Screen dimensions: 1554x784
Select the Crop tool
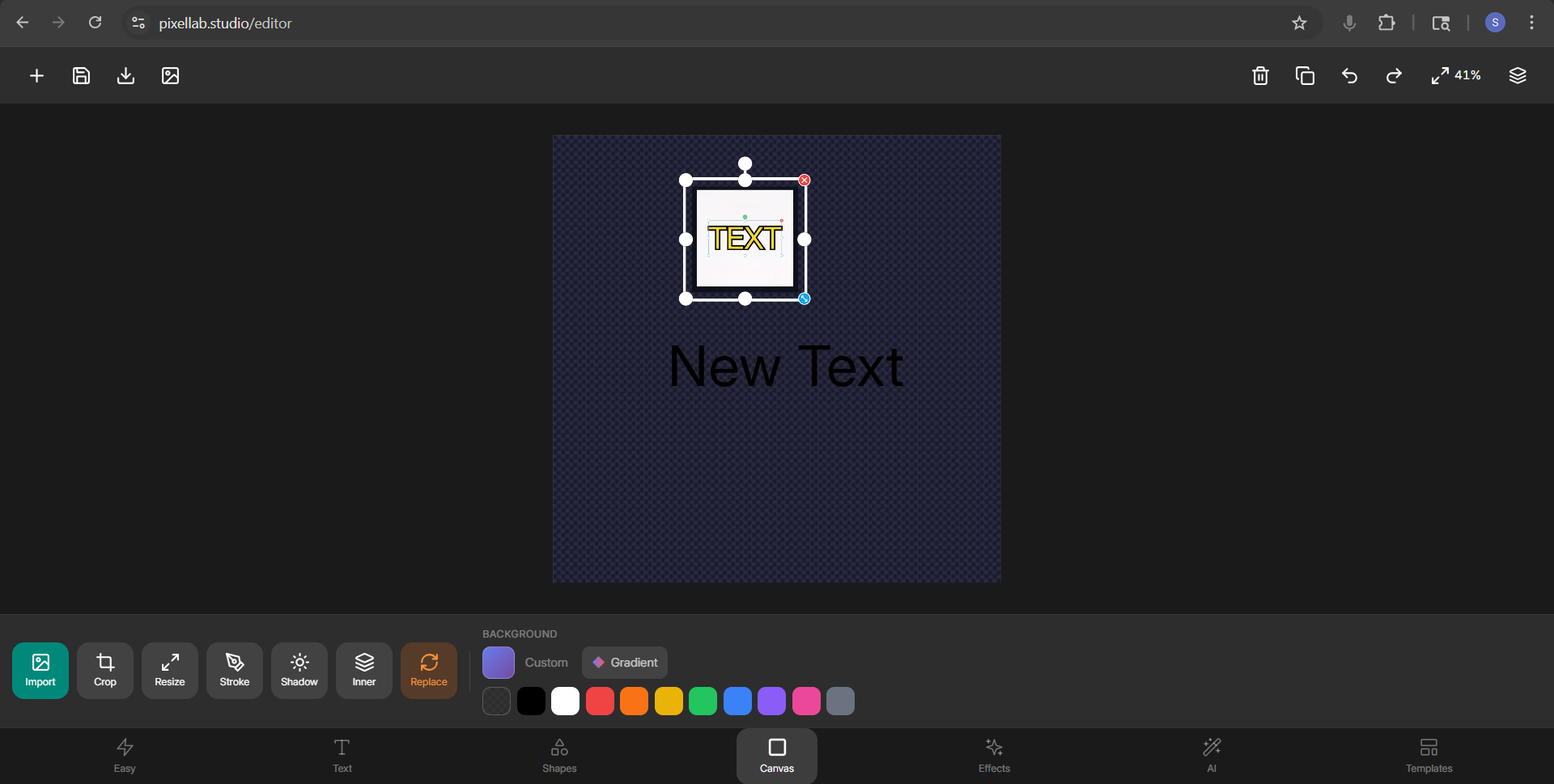(105, 671)
